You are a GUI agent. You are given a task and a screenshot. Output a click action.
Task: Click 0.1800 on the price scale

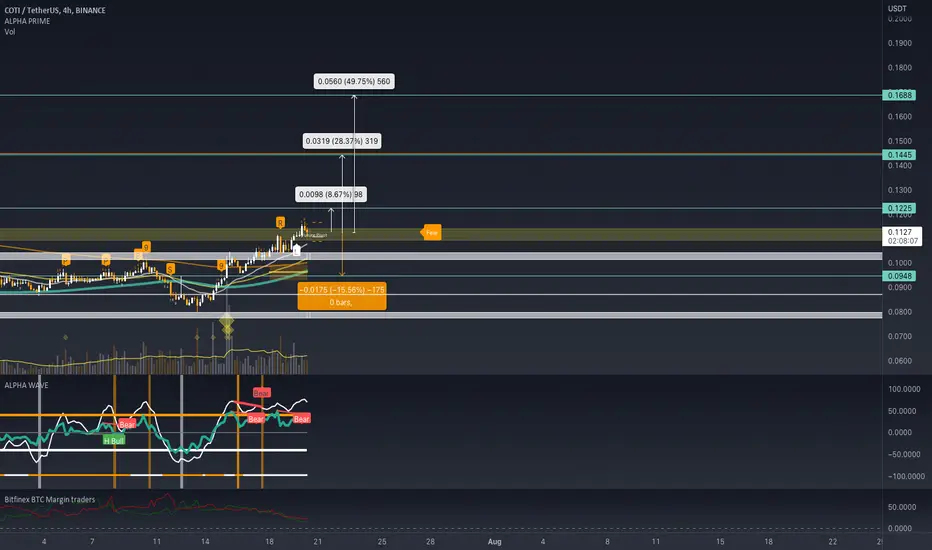pyautogui.click(x=899, y=68)
